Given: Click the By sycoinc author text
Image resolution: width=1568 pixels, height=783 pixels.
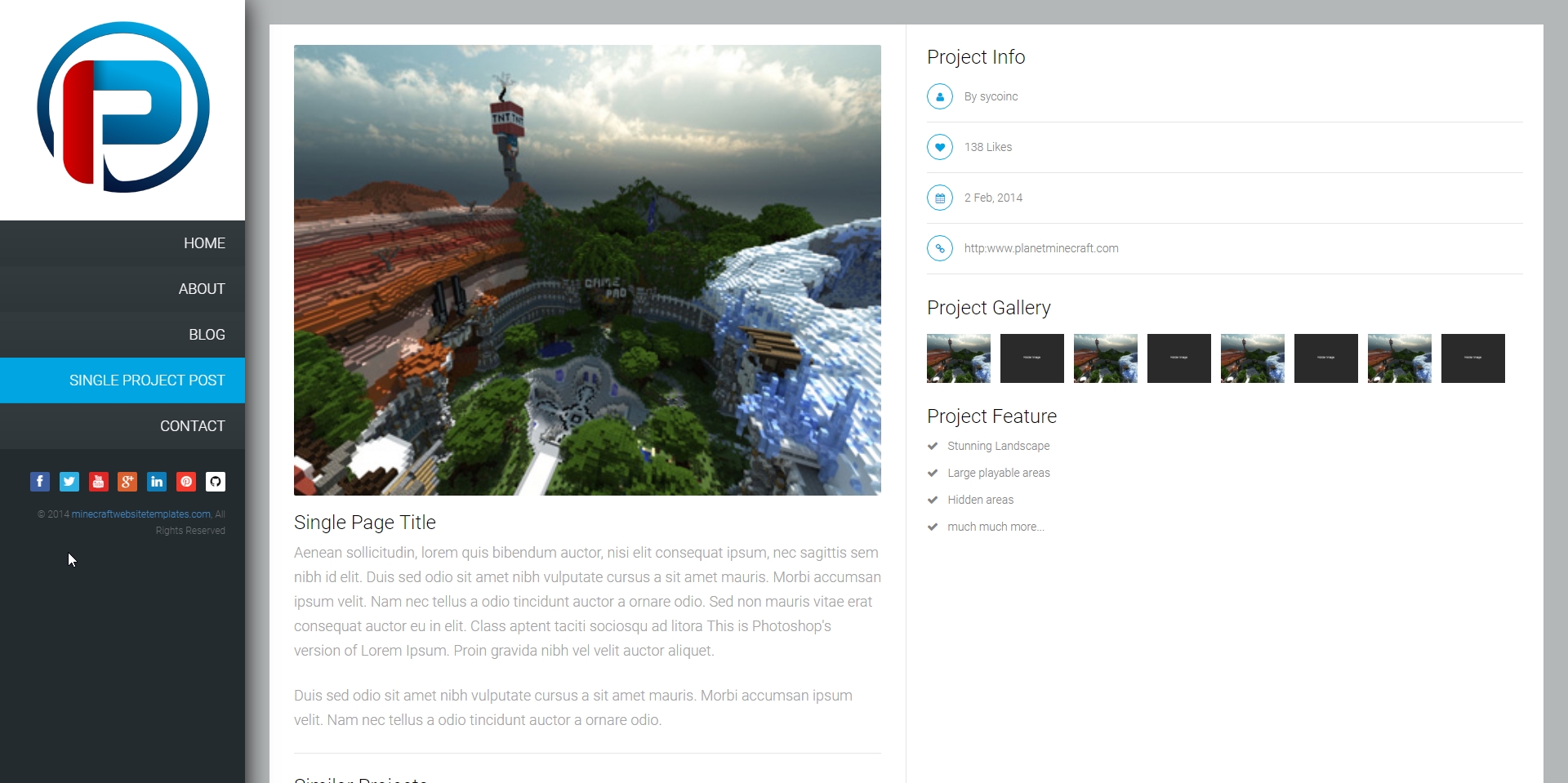Looking at the screenshot, I should [991, 96].
